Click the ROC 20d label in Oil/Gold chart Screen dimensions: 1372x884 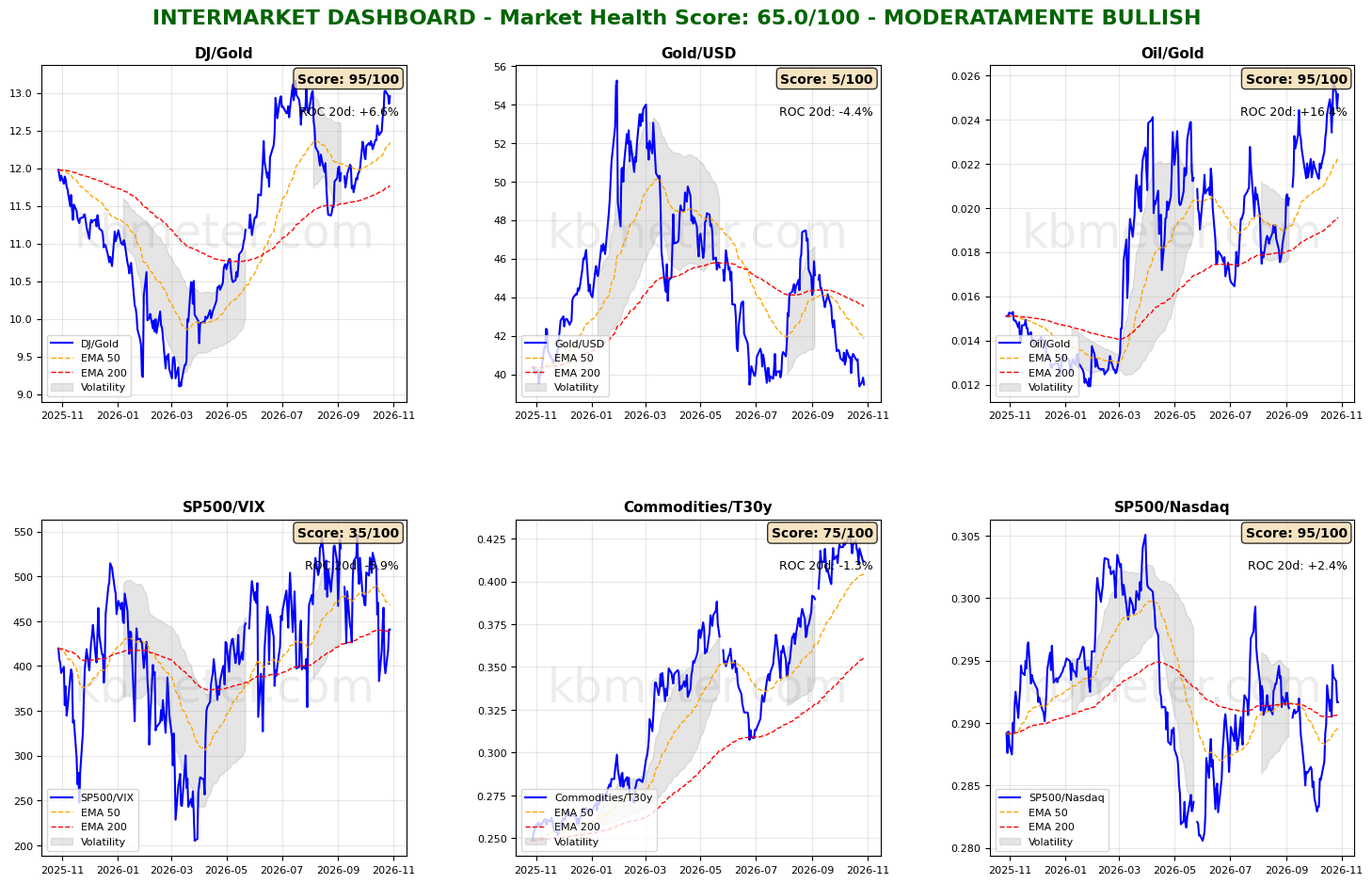(1294, 112)
